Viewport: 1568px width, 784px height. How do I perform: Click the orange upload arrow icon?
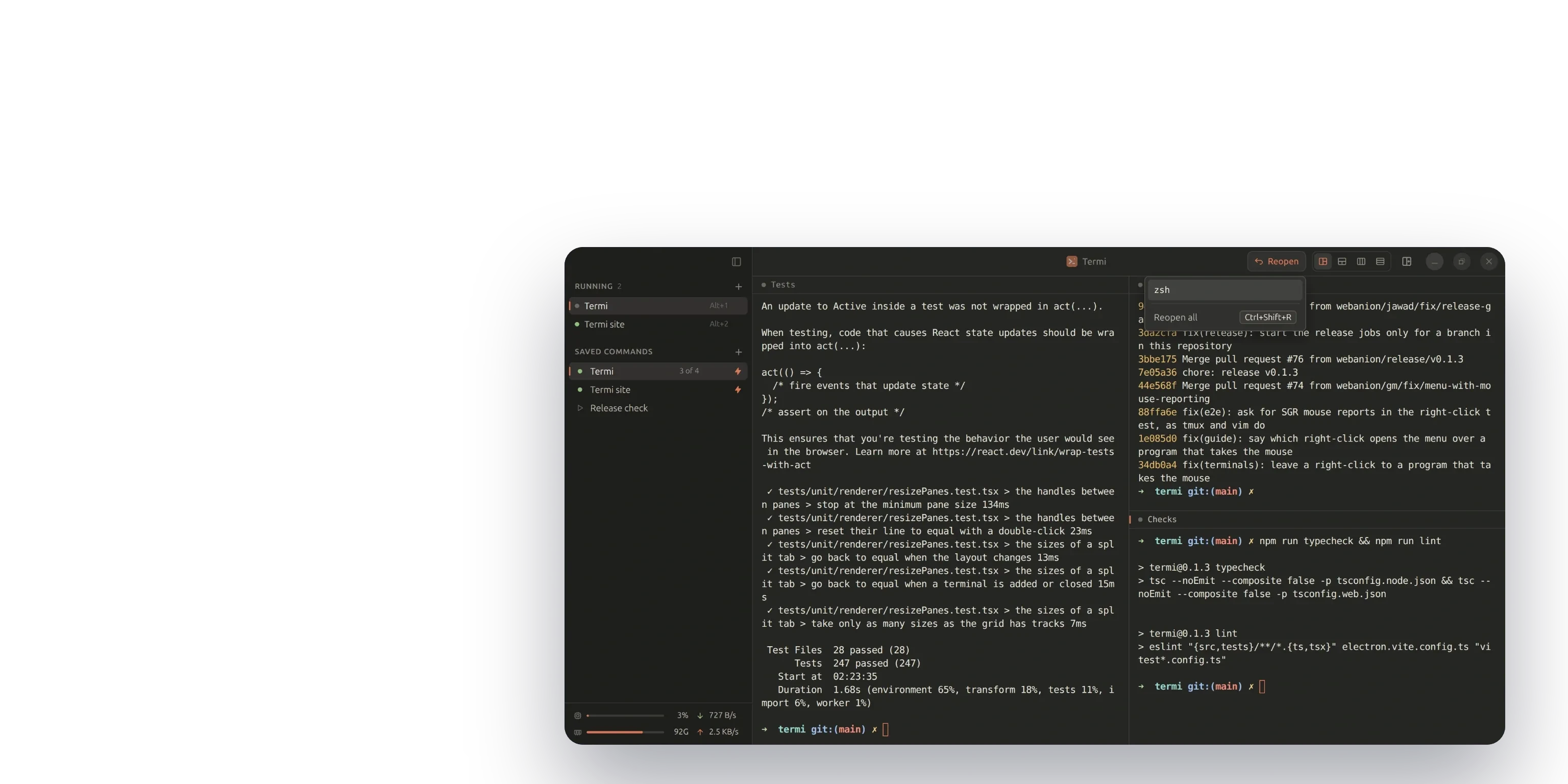(x=700, y=732)
